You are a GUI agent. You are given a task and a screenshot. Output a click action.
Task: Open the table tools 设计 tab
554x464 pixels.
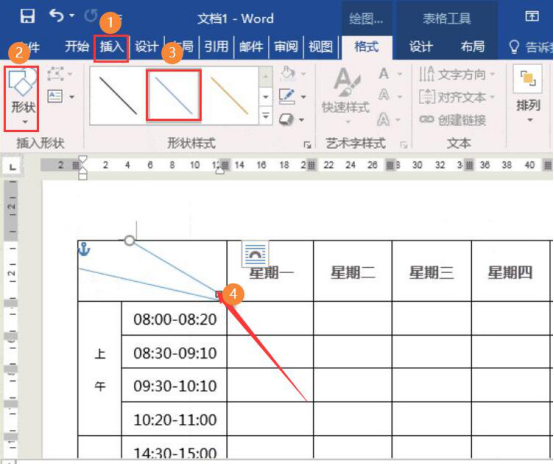(421, 47)
